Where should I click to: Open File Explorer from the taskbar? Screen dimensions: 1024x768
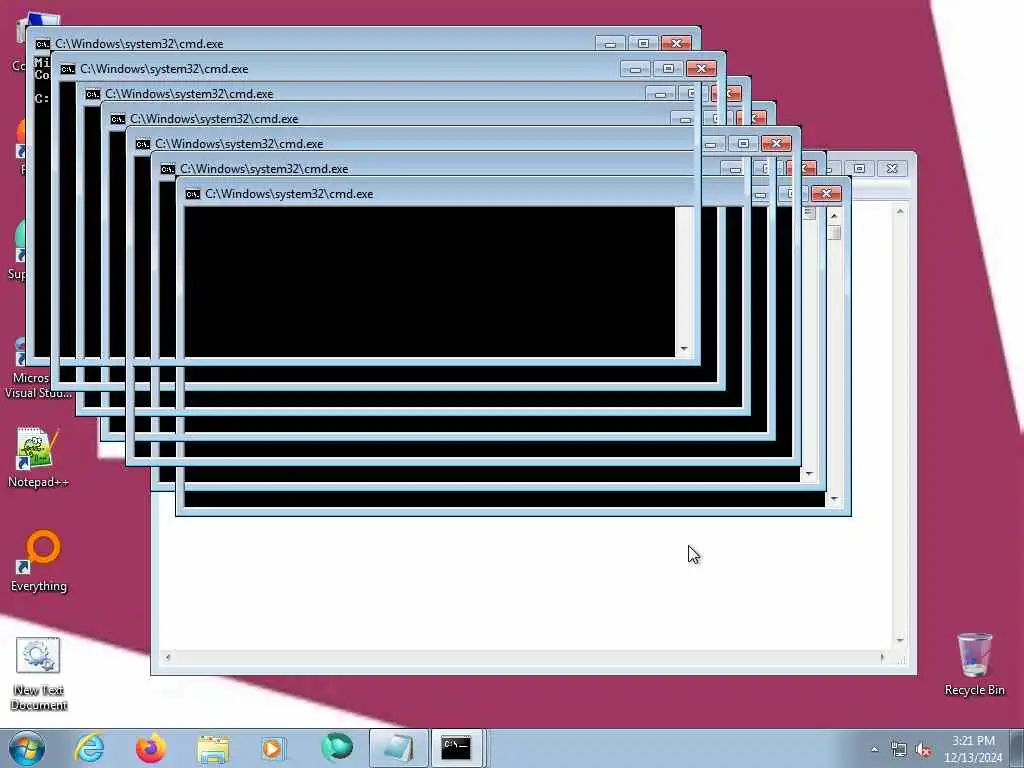[x=213, y=748]
